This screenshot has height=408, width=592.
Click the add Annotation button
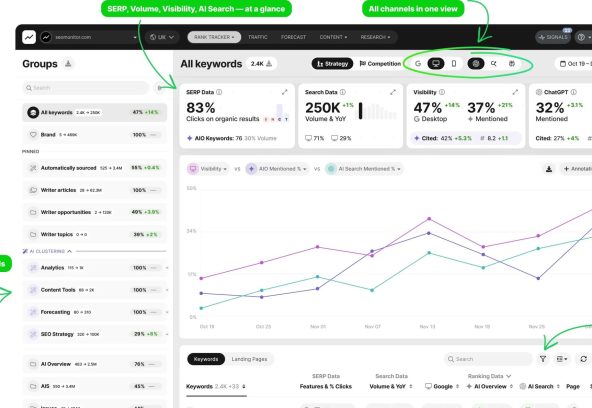click(577, 169)
